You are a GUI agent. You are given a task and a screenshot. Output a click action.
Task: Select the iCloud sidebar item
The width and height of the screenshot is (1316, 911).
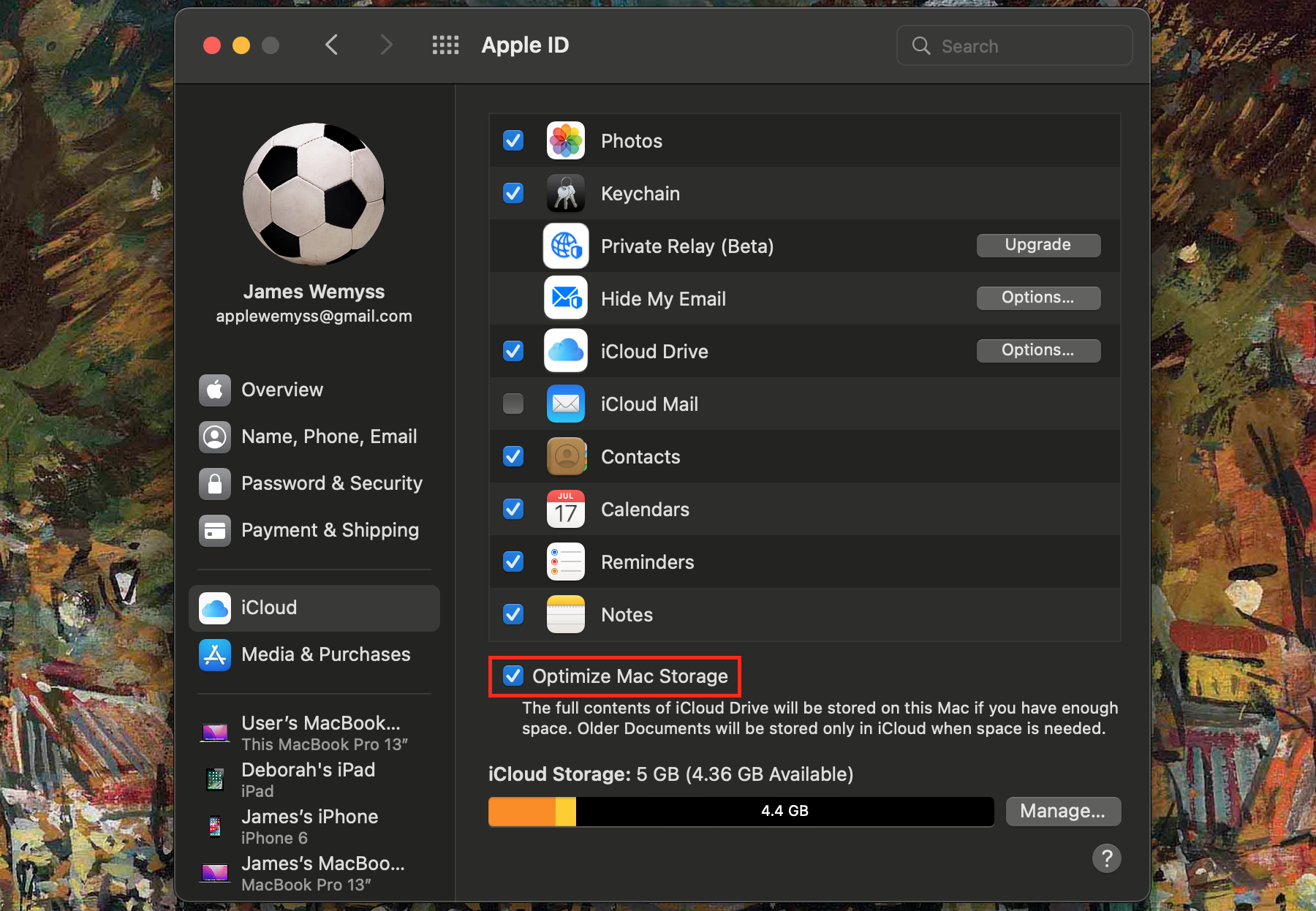click(x=314, y=608)
